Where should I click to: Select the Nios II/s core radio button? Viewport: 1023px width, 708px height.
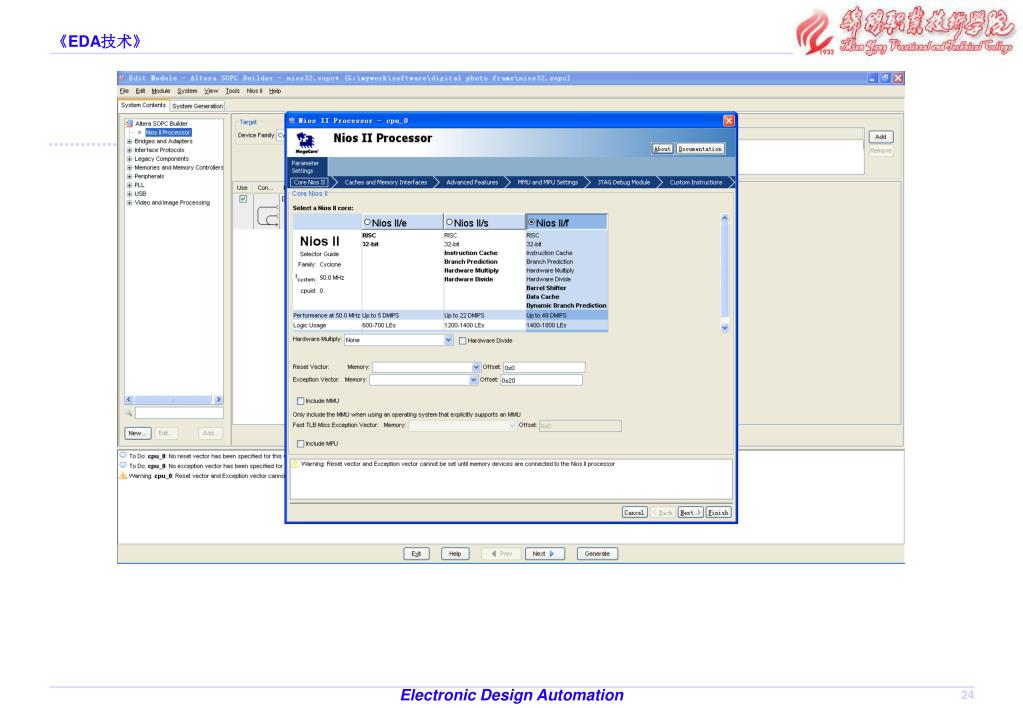[x=450, y=223]
